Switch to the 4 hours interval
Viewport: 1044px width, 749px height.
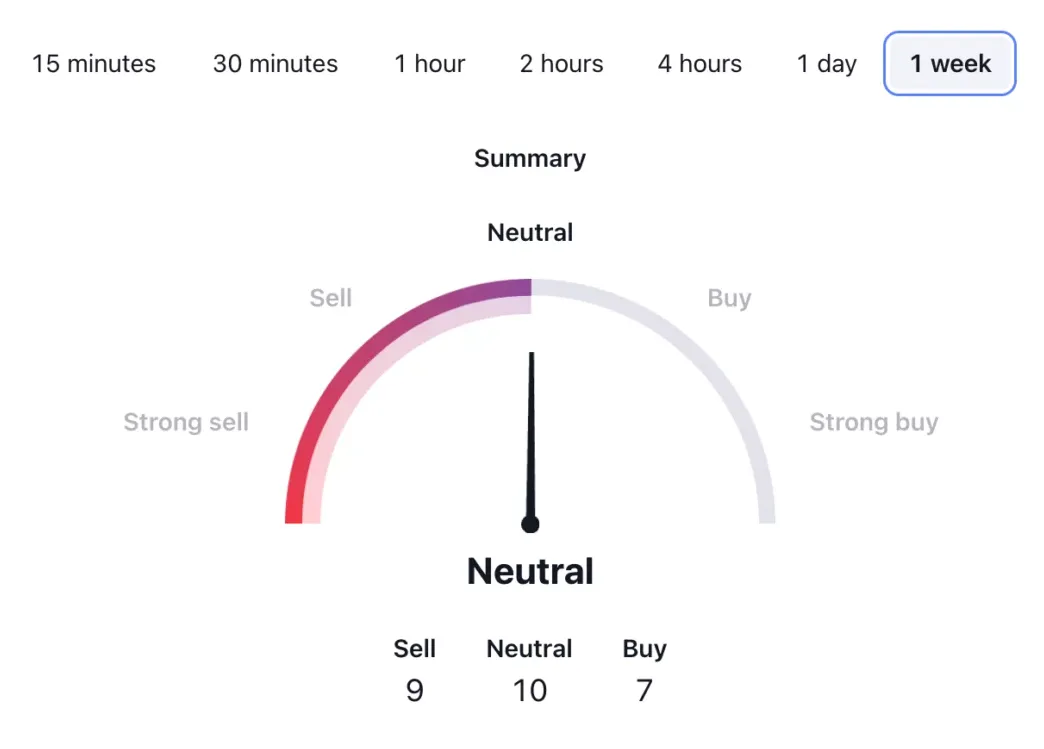pyautogui.click(x=699, y=63)
